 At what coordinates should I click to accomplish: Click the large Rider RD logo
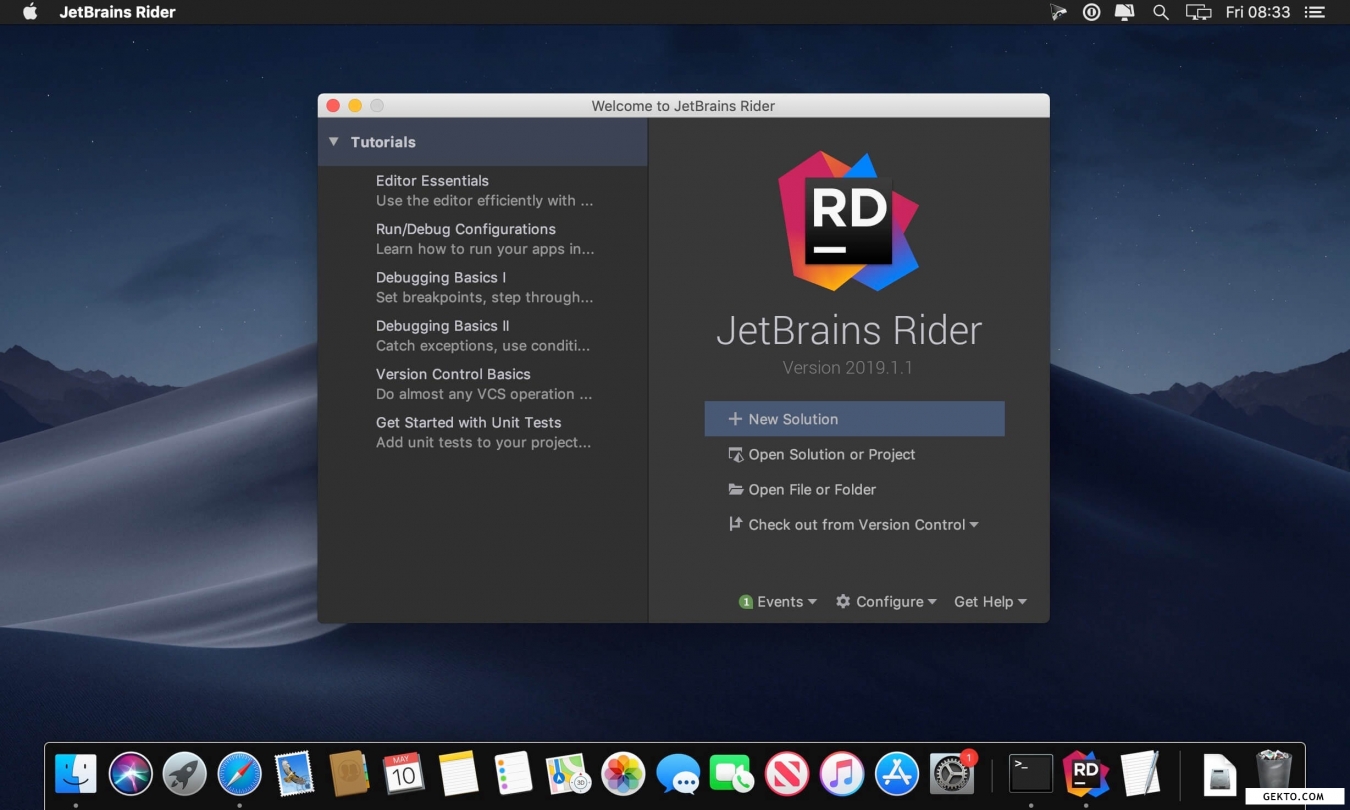(848, 221)
